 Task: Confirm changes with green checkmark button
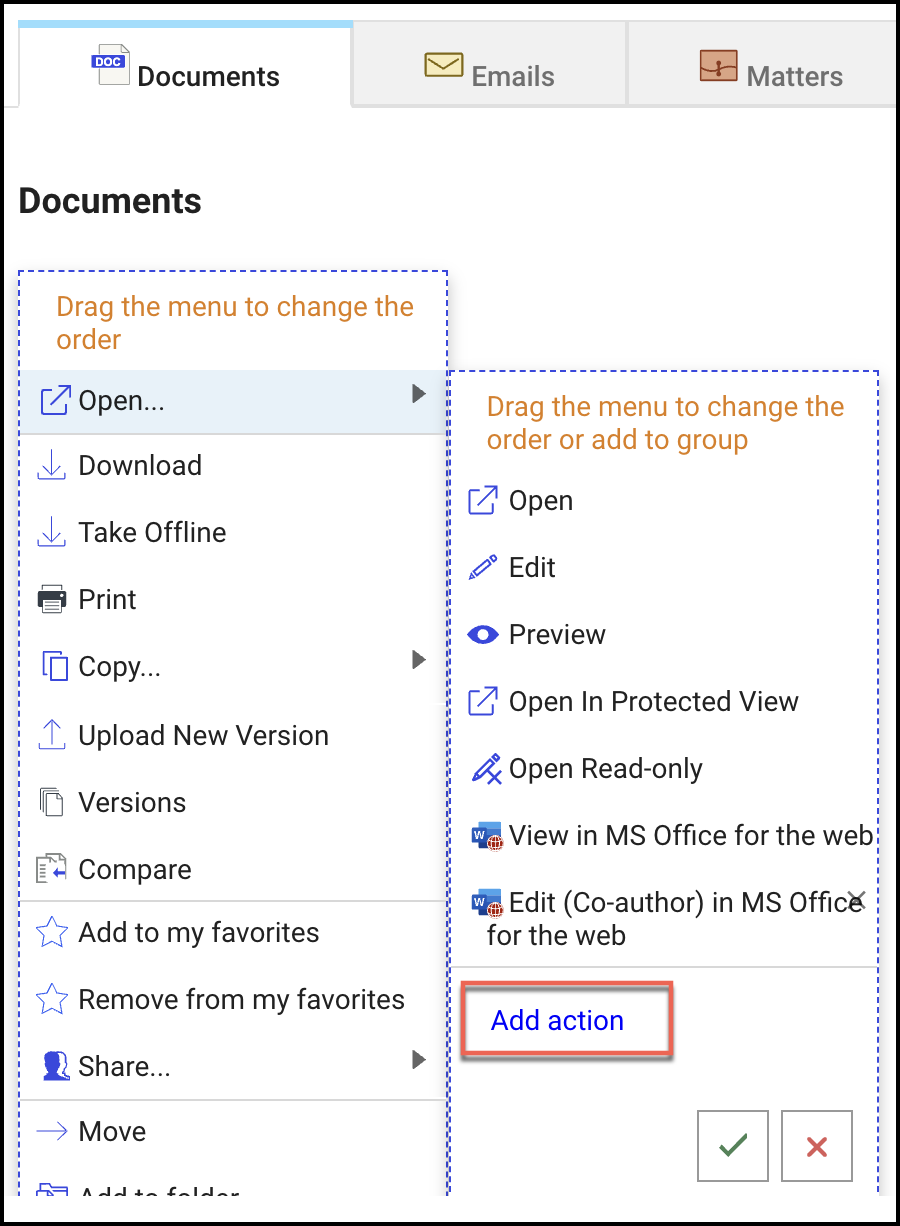(x=733, y=1146)
